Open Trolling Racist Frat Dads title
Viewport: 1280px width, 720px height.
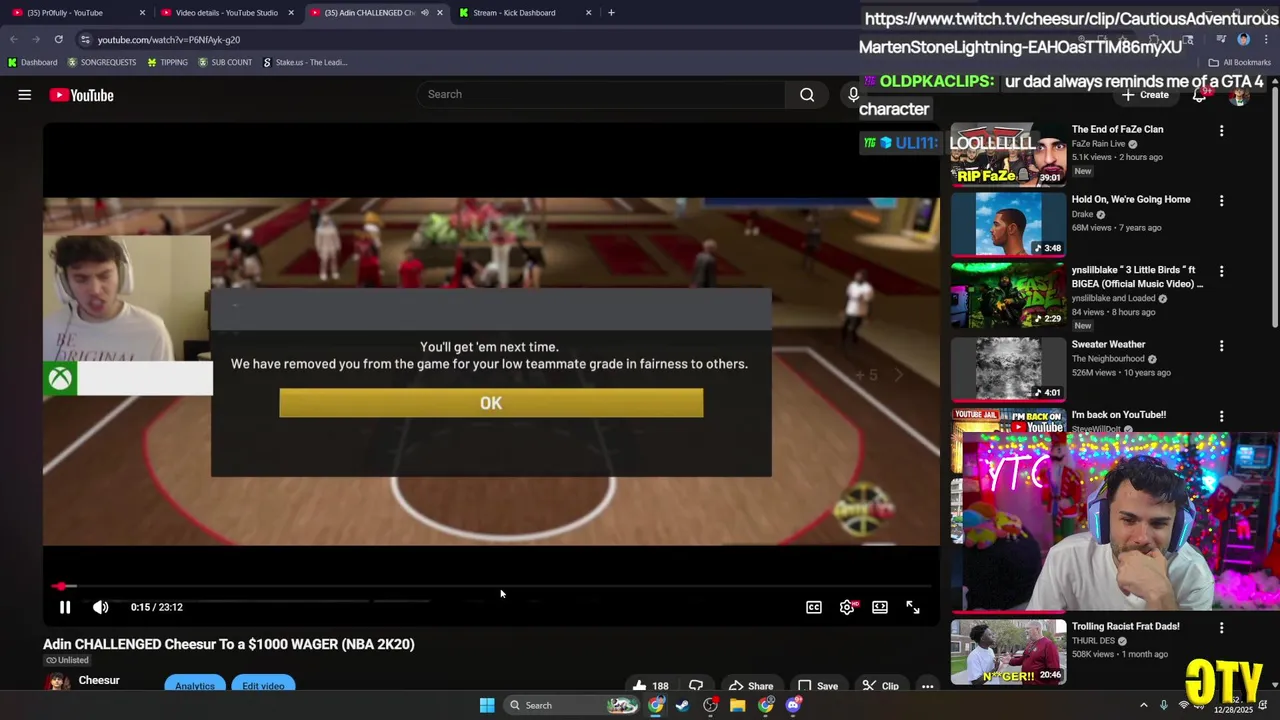(x=1125, y=626)
